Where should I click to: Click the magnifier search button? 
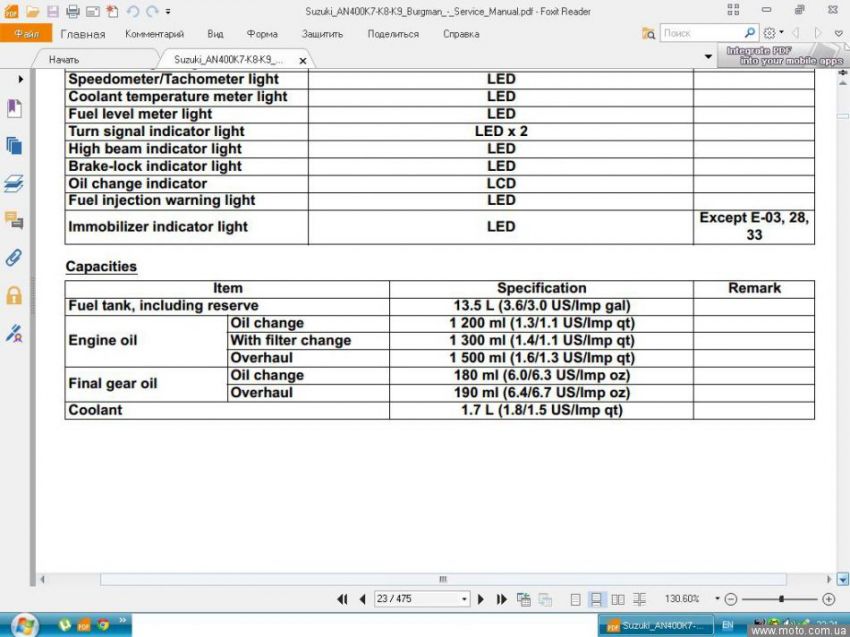(x=750, y=33)
